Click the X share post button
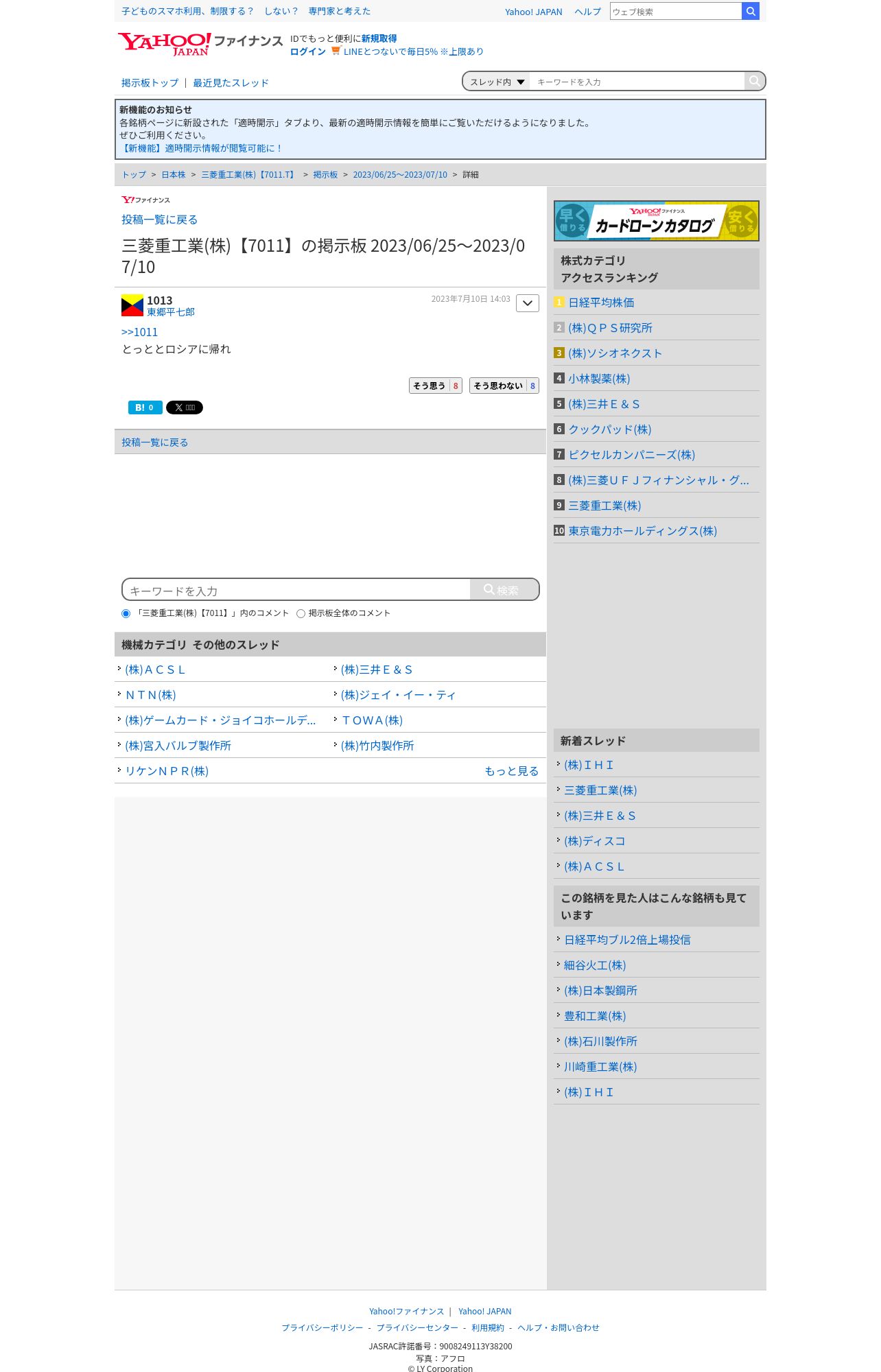881x1372 pixels. (x=185, y=407)
